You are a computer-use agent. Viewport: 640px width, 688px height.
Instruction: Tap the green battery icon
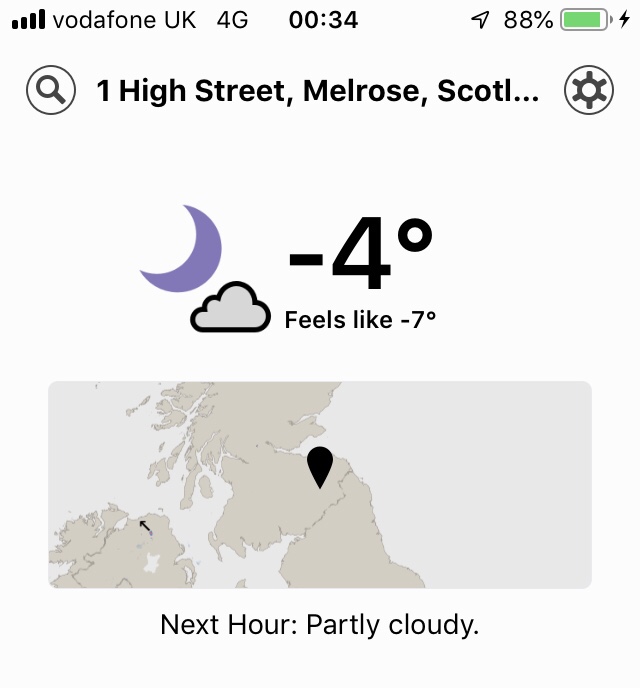coord(585,20)
